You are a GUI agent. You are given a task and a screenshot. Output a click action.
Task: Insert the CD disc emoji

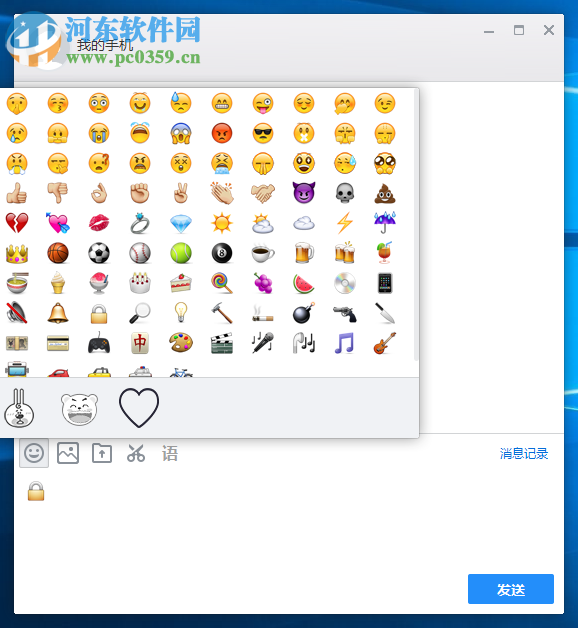345,283
